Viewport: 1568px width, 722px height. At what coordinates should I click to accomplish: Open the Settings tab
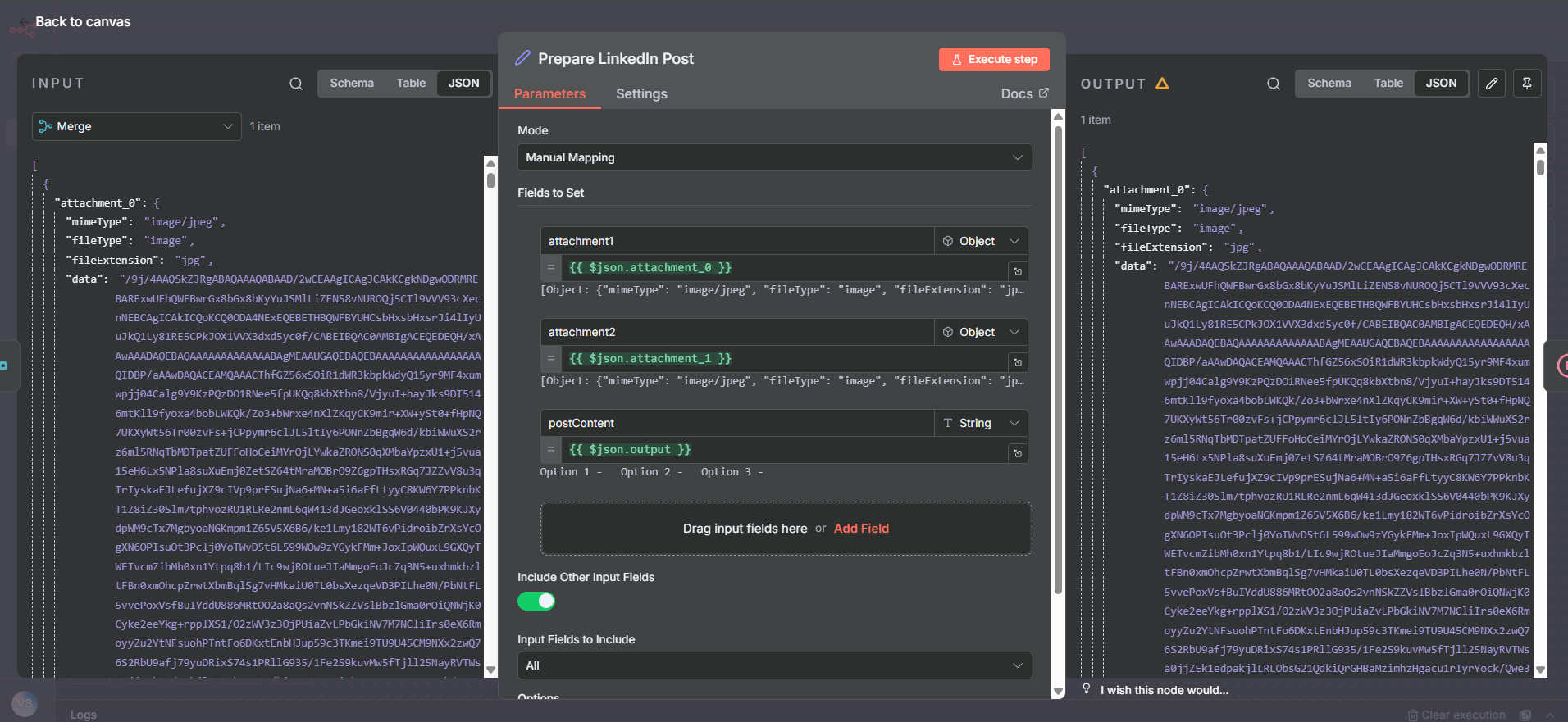641,94
